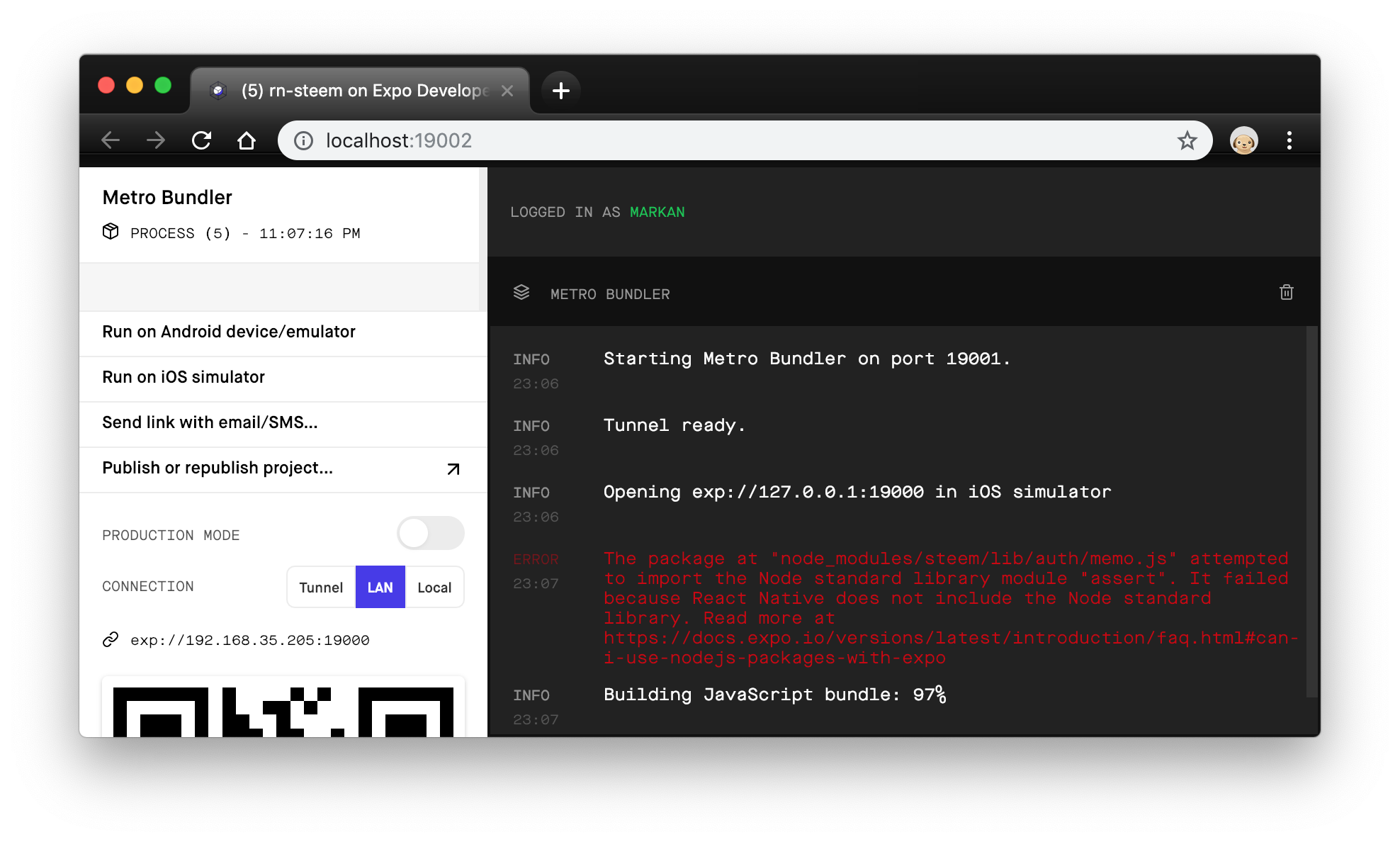Click Run on Android device/emulator
Screen dimensions: 1400x842
(229, 332)
